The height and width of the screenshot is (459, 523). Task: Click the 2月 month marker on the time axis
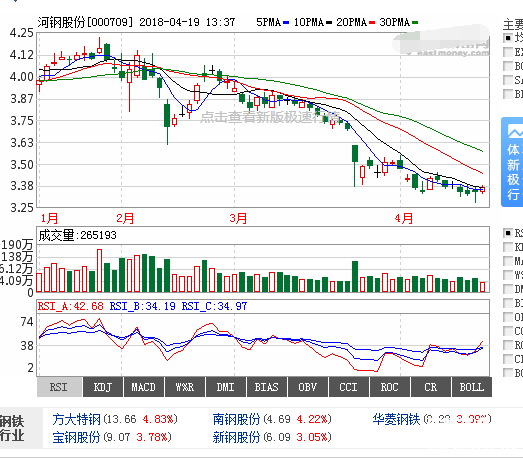pos(125,218)
